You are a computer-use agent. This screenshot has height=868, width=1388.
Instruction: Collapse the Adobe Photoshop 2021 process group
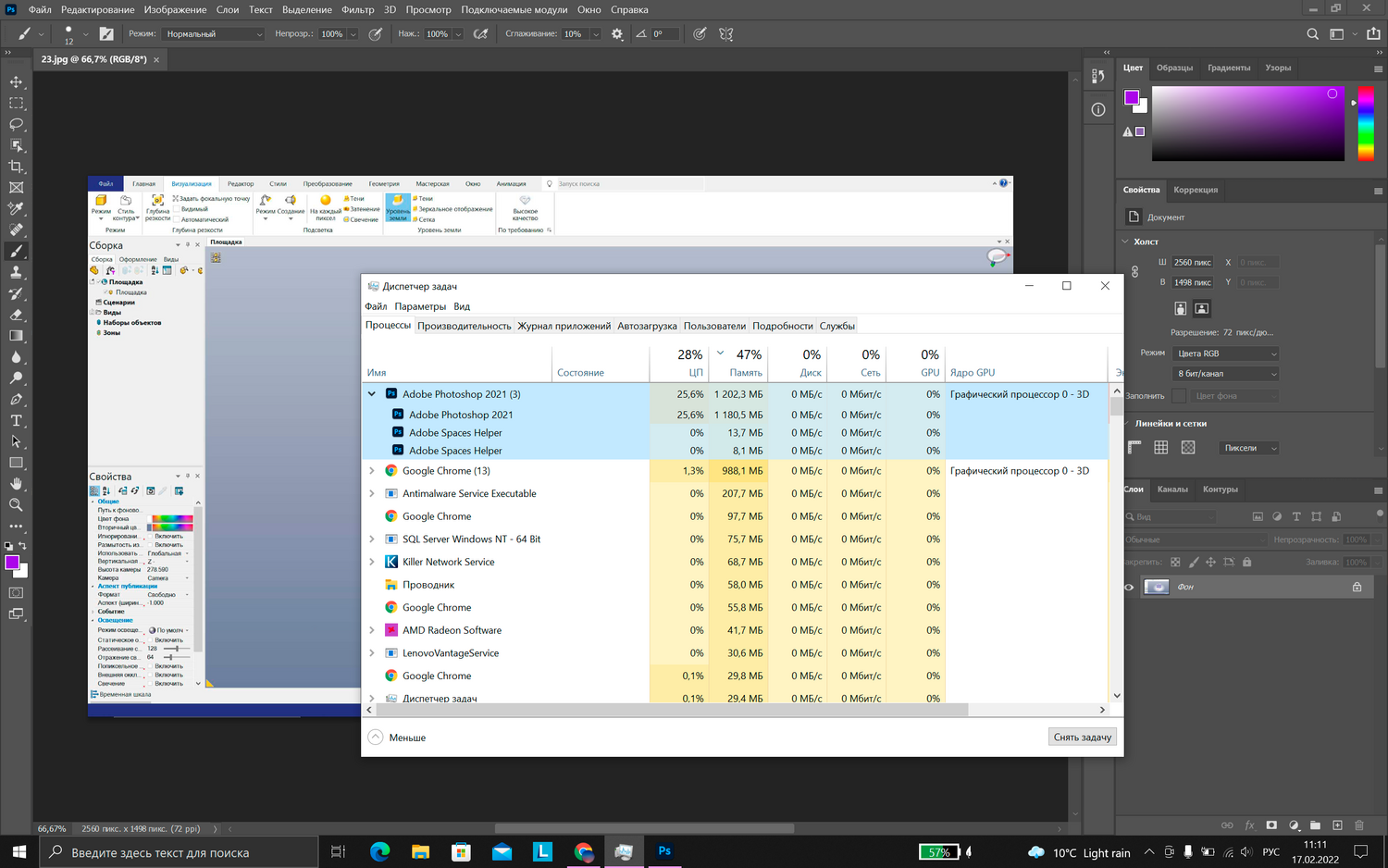pyautogui.click(x=372, y=394)
